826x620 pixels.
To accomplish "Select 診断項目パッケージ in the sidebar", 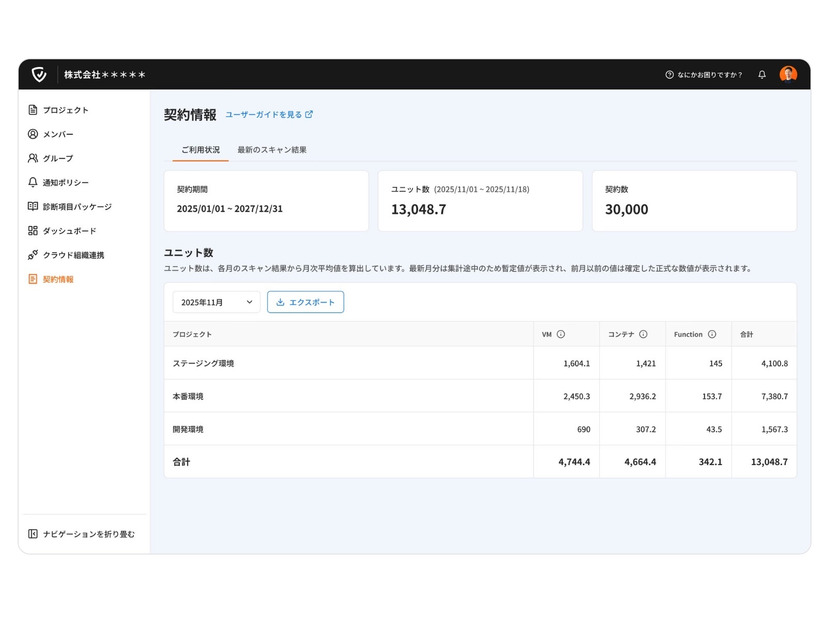I will pyautogui.click(x=77, y=207).
